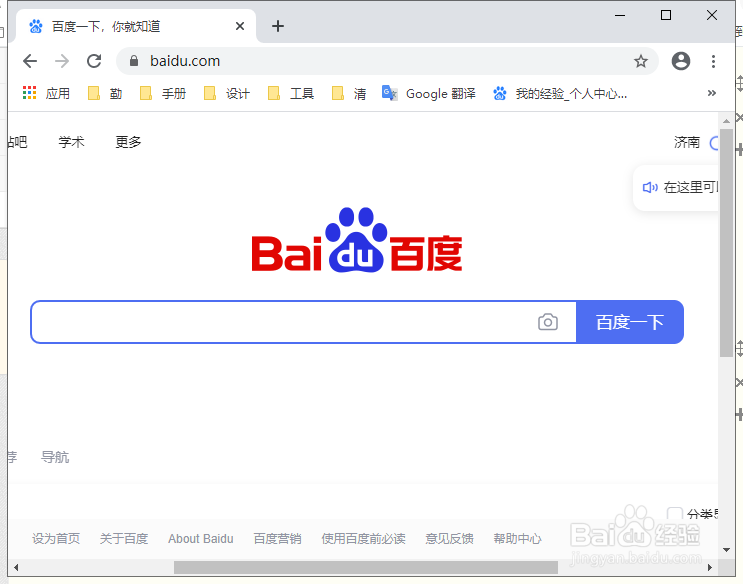
Task: Open the 关于百度 footer link
Action: tap(124, 538)
